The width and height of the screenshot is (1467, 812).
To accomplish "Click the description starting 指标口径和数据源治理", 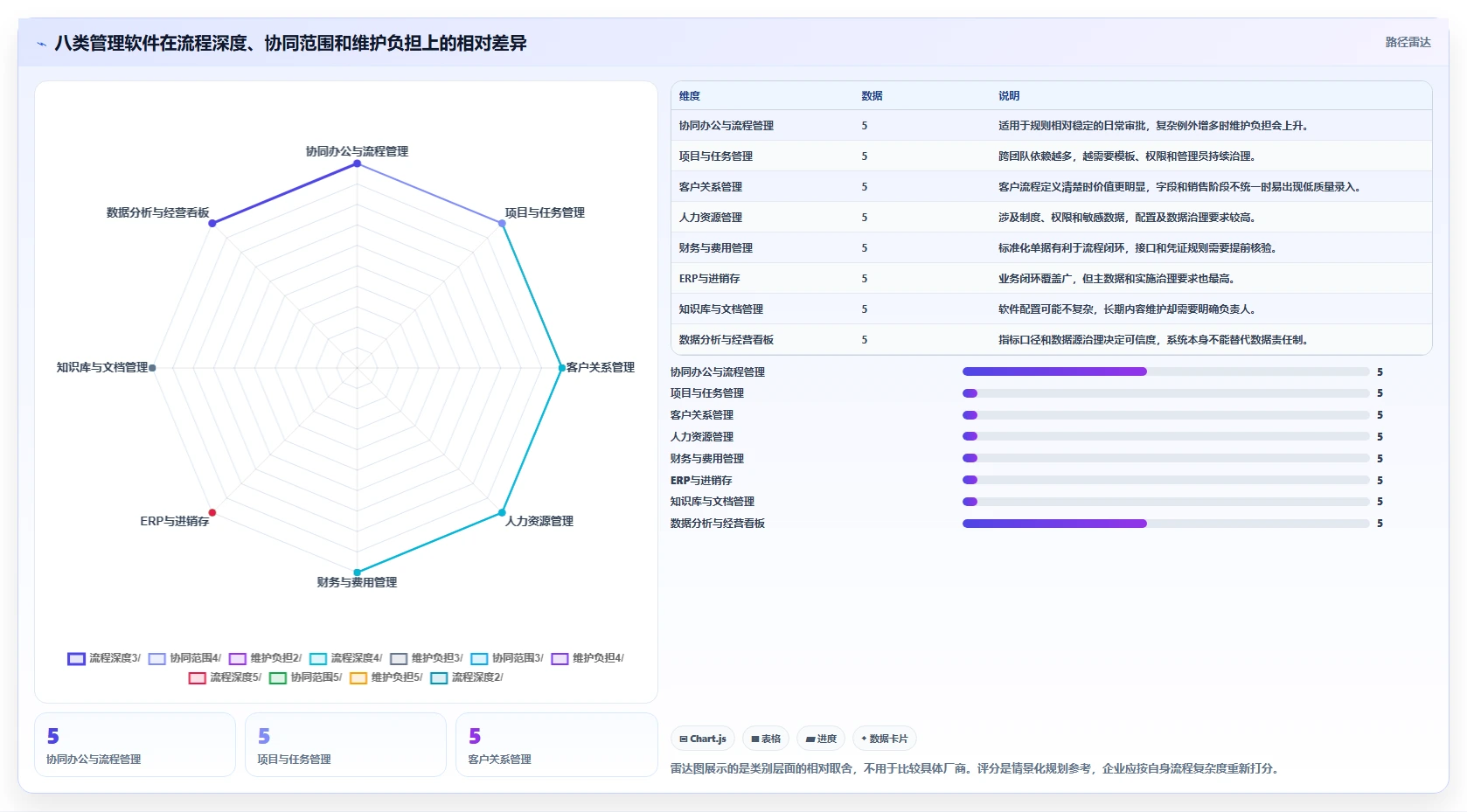I will (1154, 340).
